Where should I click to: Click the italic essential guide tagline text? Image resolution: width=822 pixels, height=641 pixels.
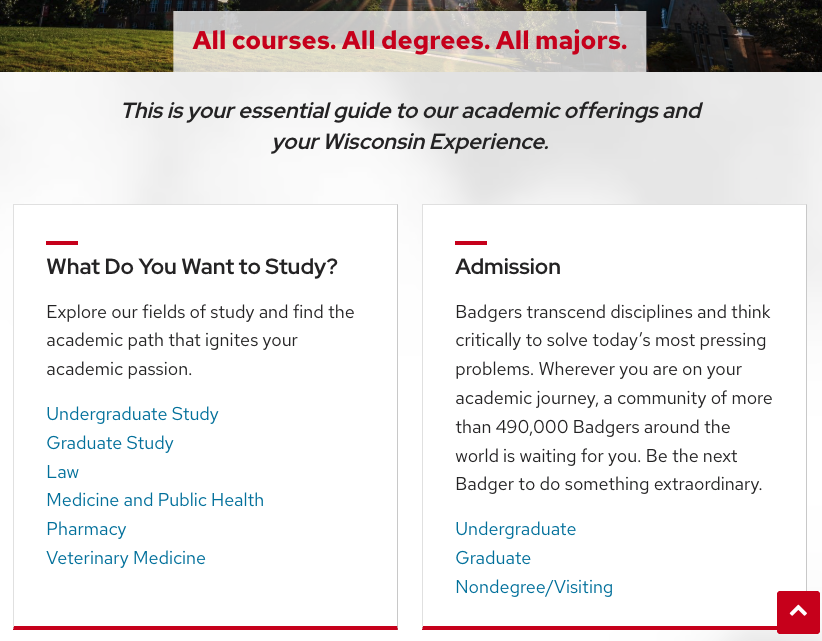click(410, 126)
